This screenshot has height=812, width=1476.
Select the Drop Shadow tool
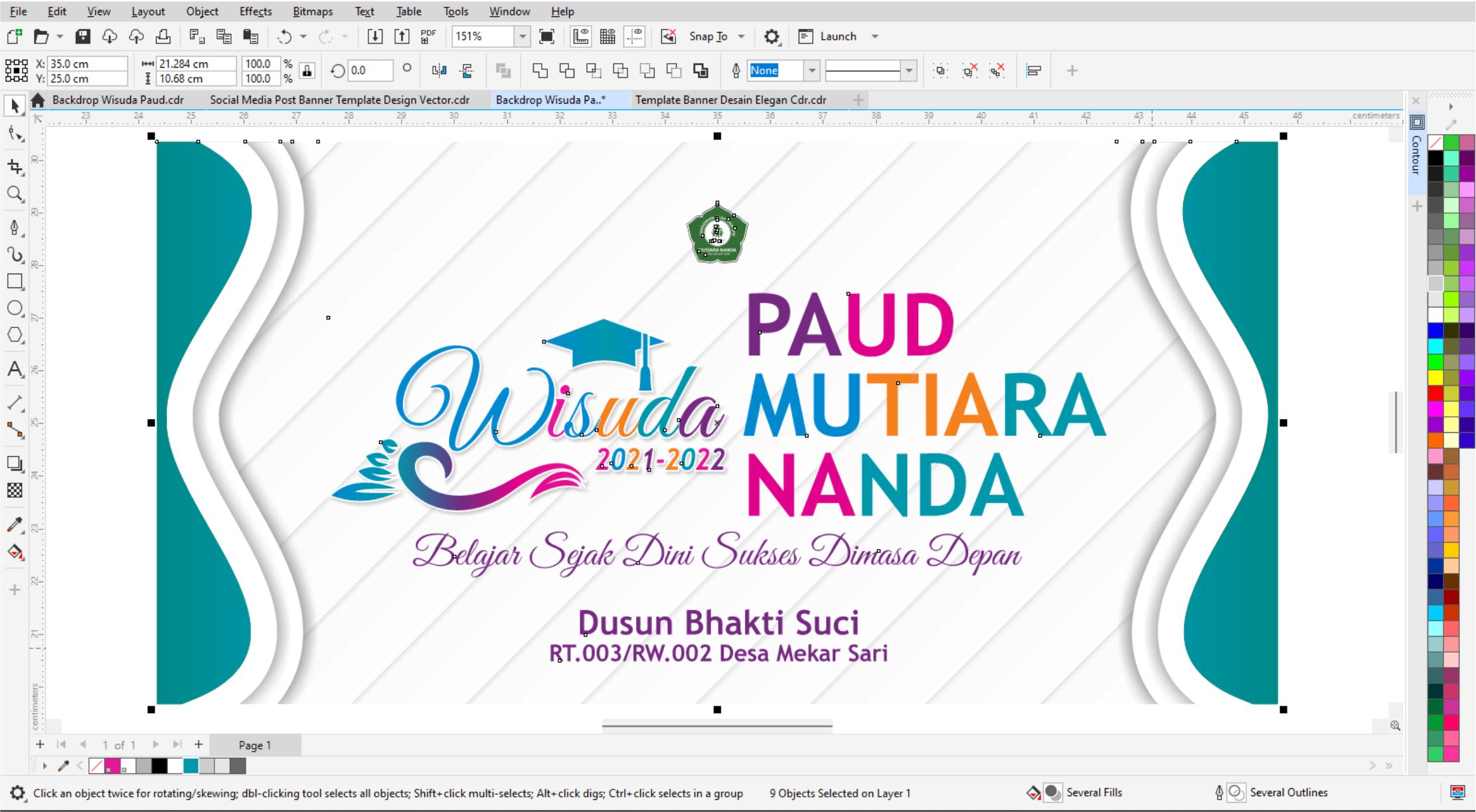click(x=15, y=463)
